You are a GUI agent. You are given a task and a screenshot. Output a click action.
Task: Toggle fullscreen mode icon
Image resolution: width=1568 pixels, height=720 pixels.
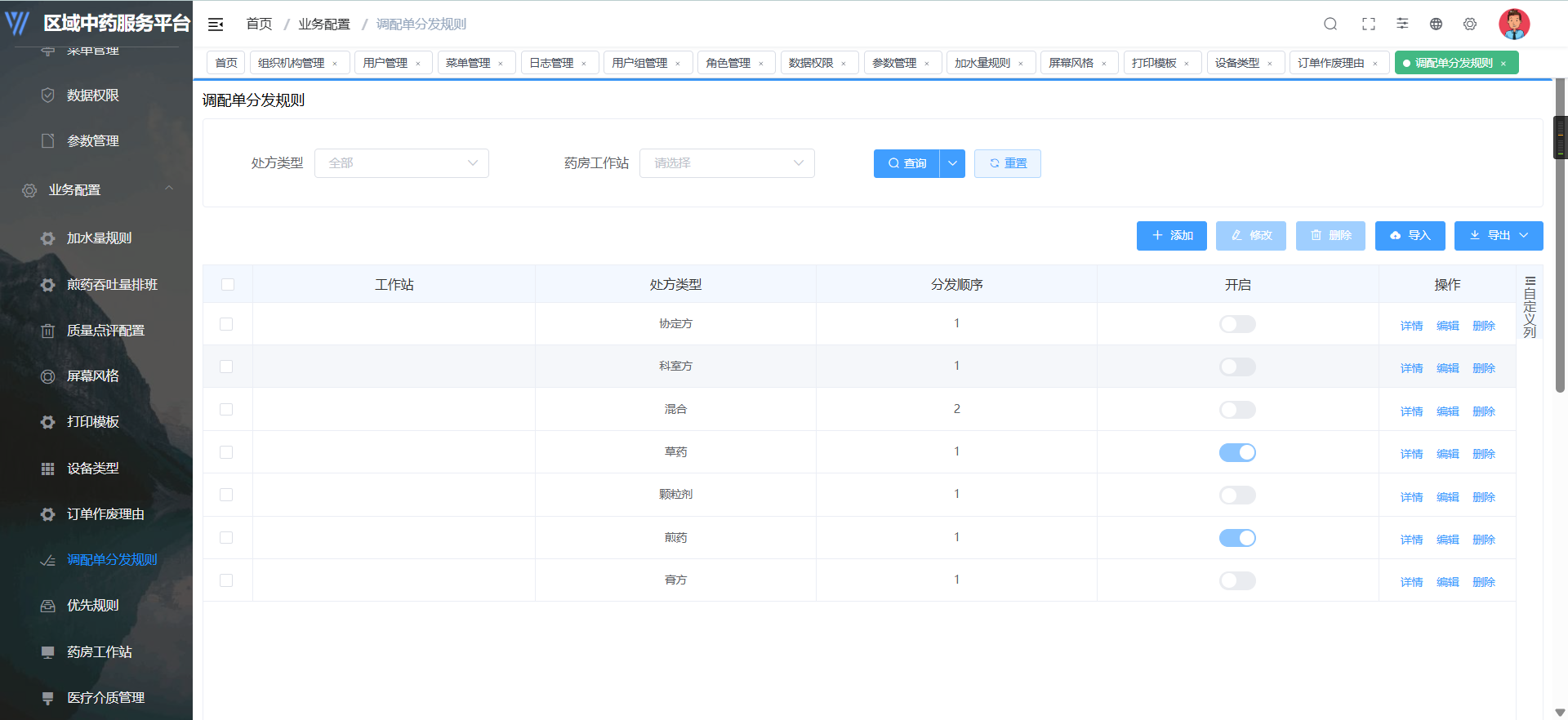pyautogui.click(x=1369, y=24)
